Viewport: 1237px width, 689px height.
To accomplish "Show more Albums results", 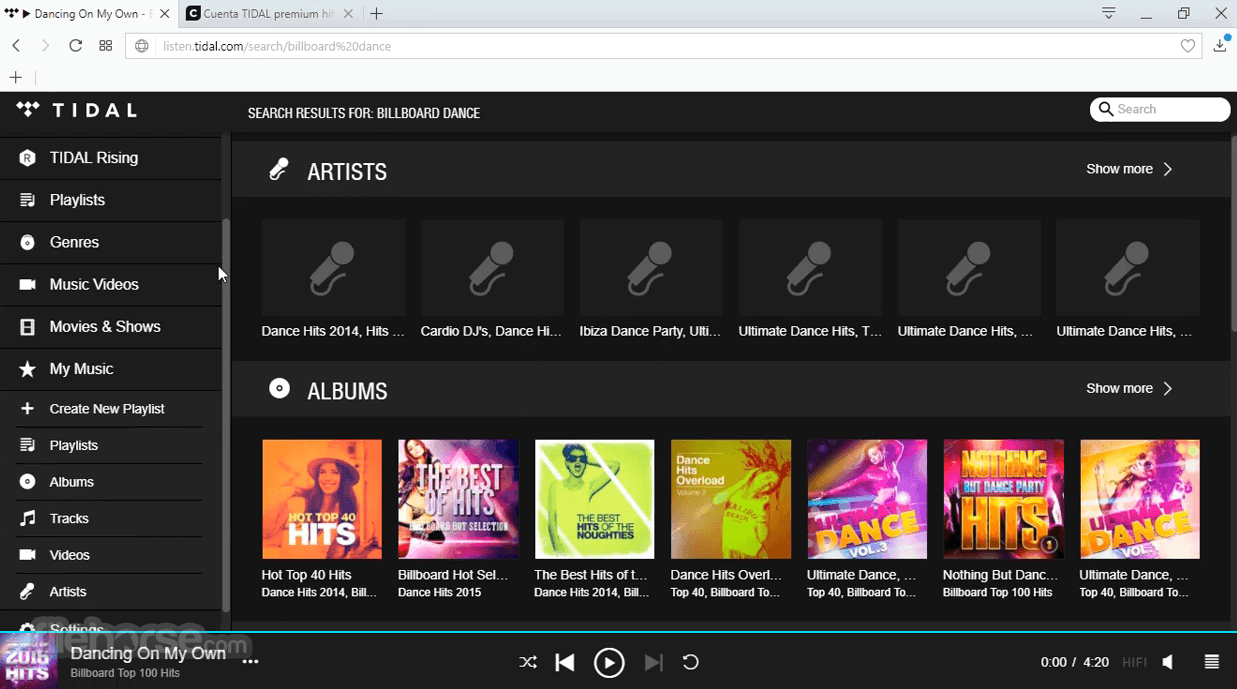I will [1129, 388].
